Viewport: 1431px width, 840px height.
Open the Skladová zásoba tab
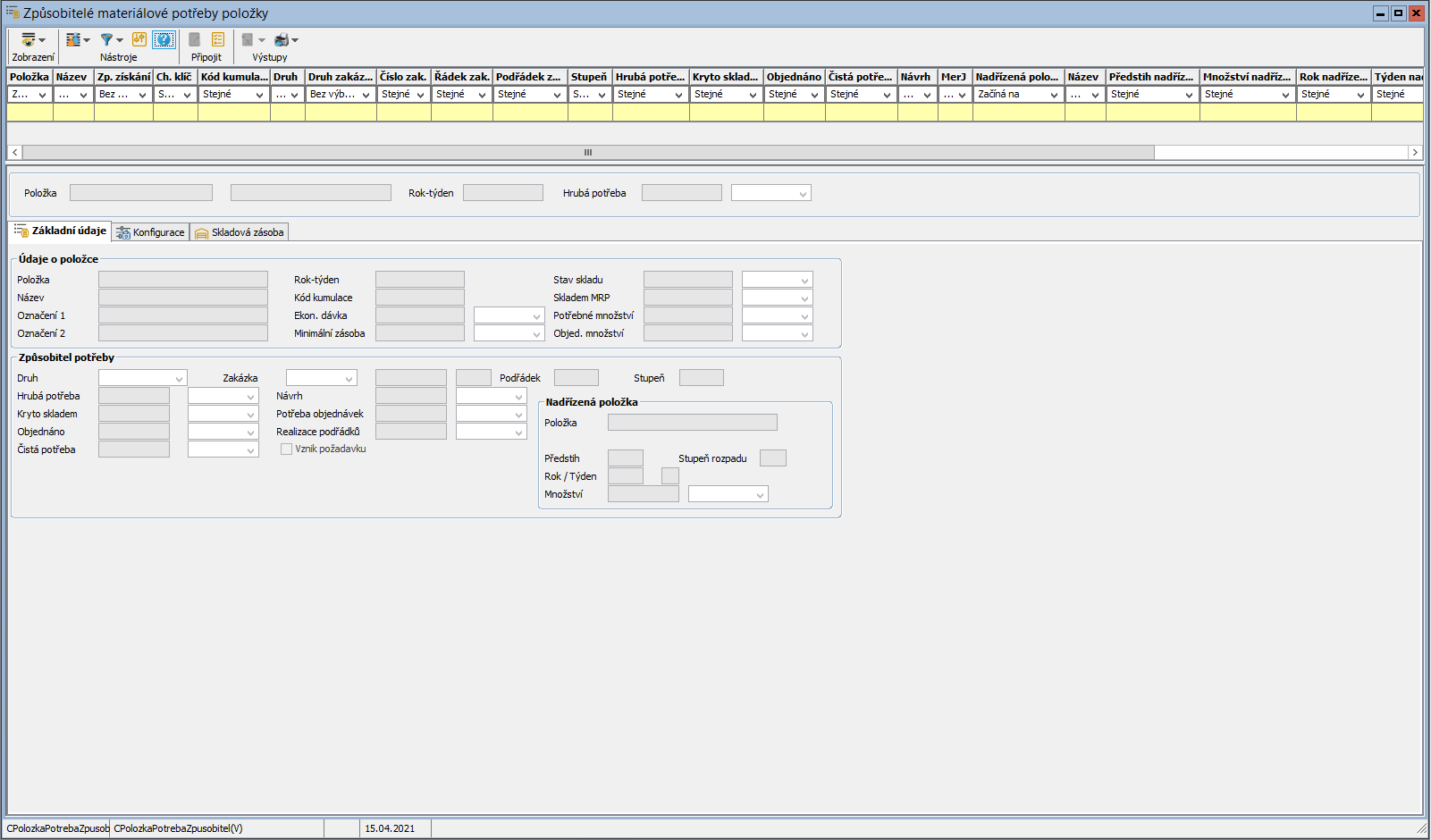pos(240,232)
